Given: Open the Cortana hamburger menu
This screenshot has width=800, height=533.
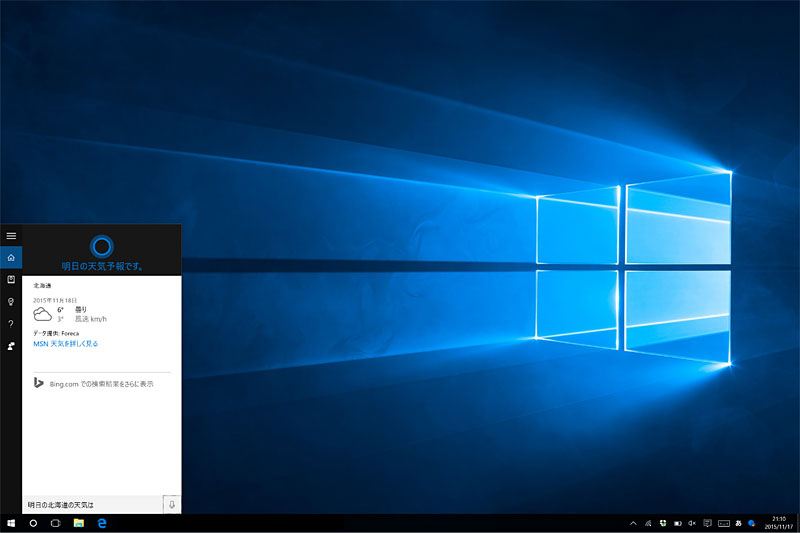Looking at the screenshot, I should (x=11, y=236).
